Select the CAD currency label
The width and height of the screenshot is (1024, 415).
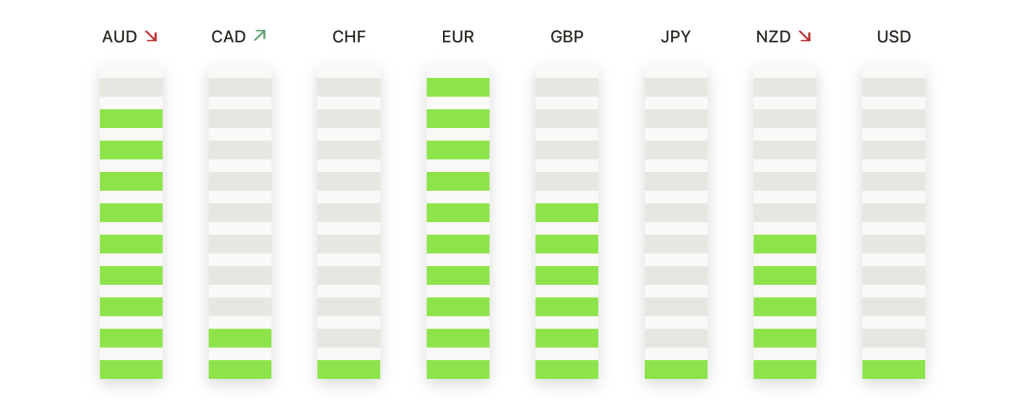[229, 37]
